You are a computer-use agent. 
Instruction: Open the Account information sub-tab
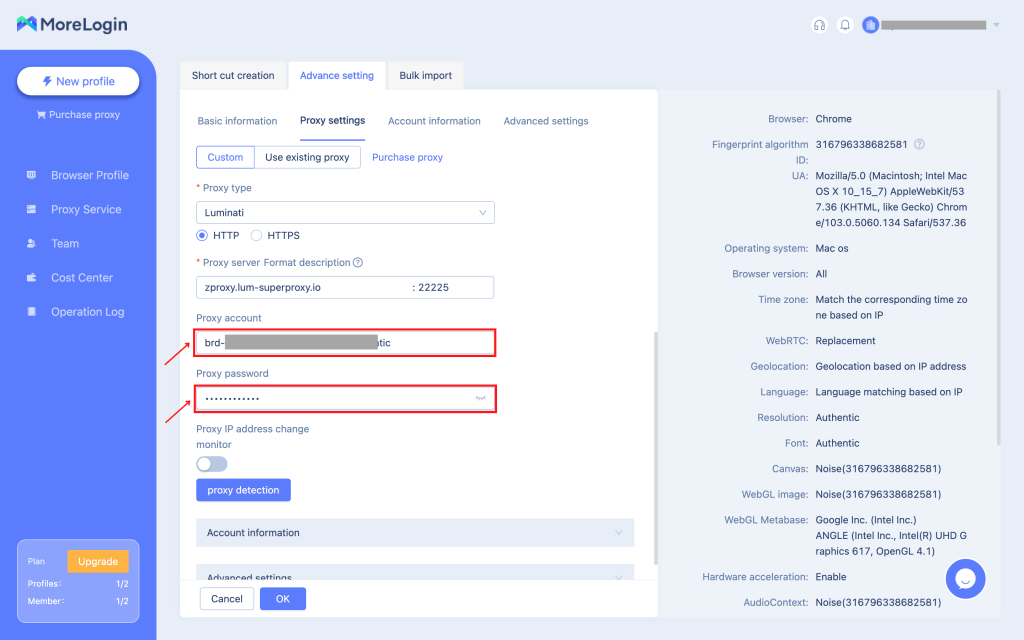(434, 121)
